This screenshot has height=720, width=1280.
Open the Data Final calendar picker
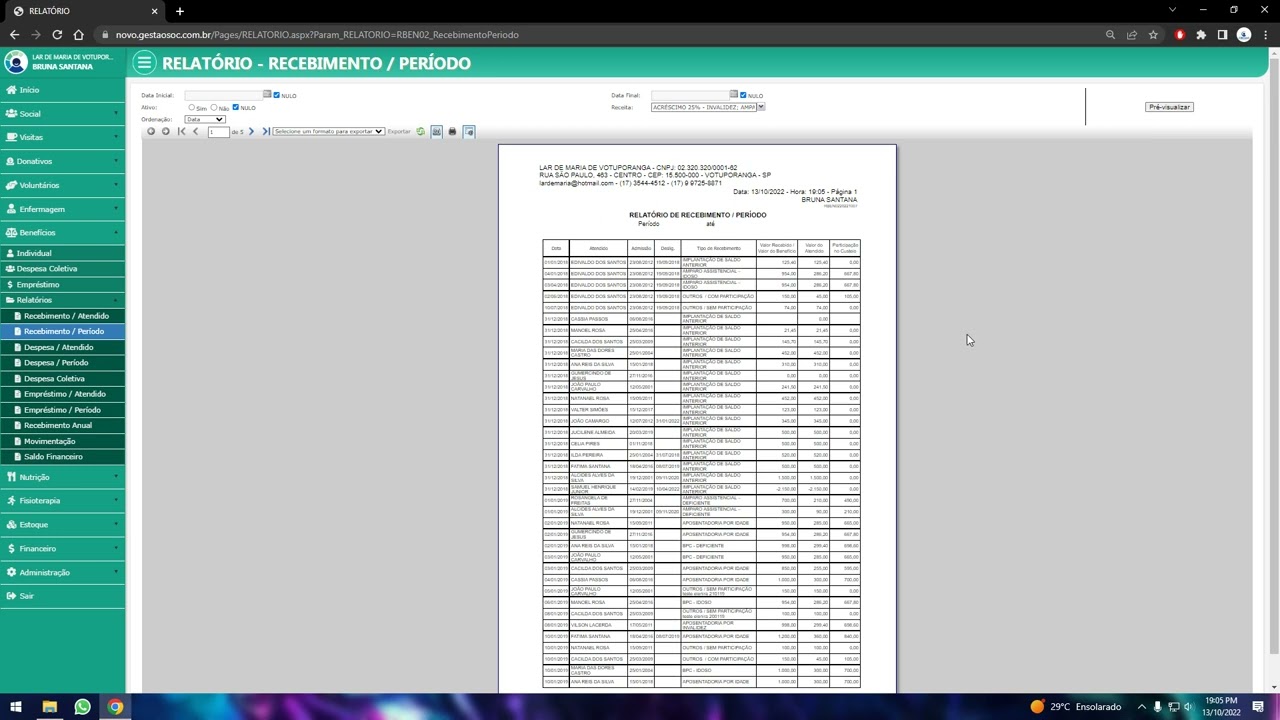[x=733, y=95]
